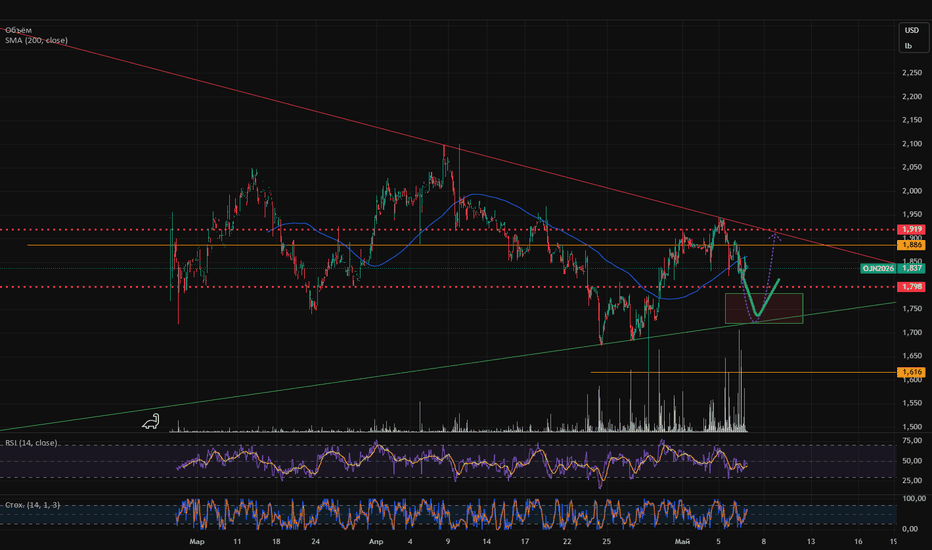The width and height of the screenshot is (932, 550).
Task: Click the orange 1,886 price level label
Action: pos(911,245)
